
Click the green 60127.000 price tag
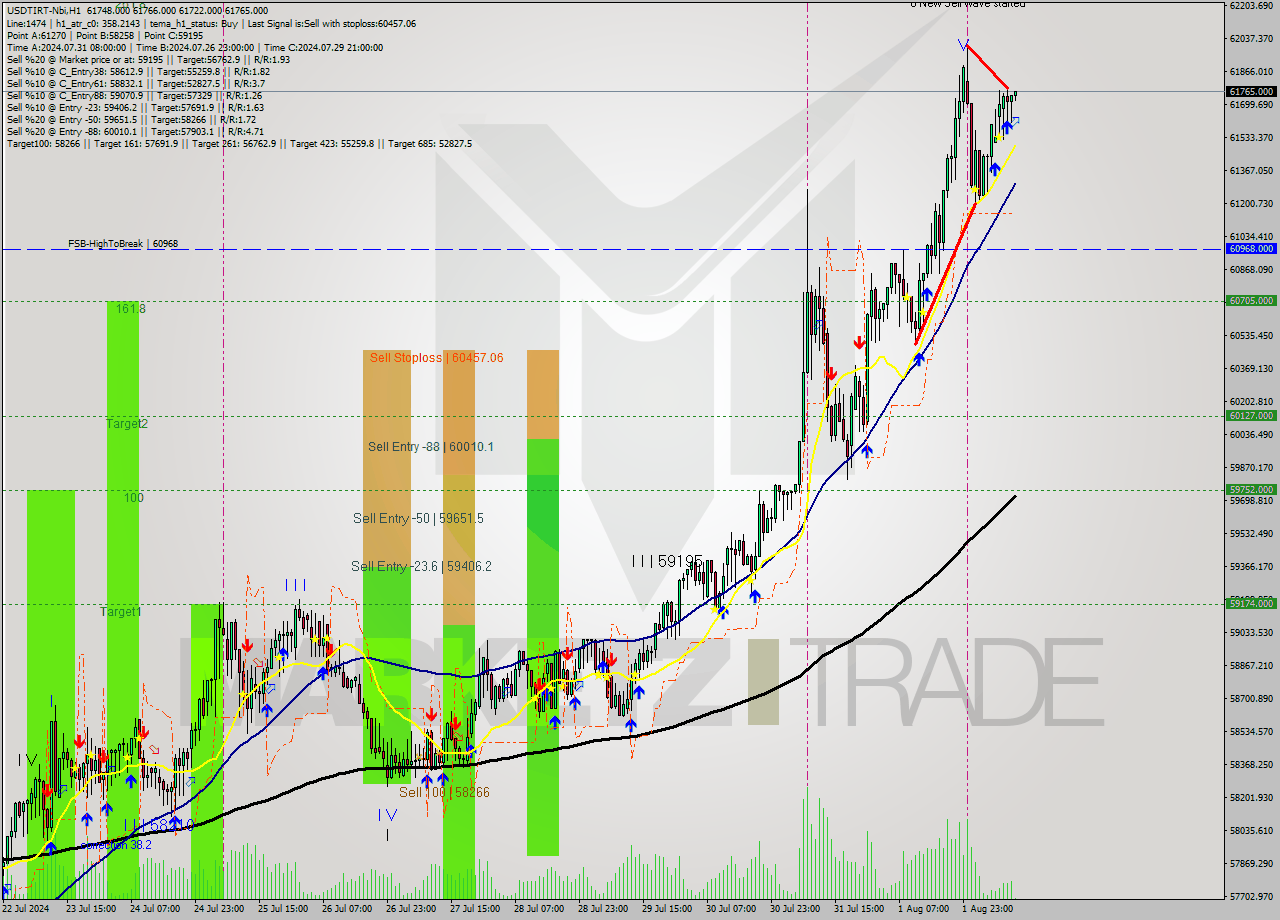click(x=1251, y=415)
